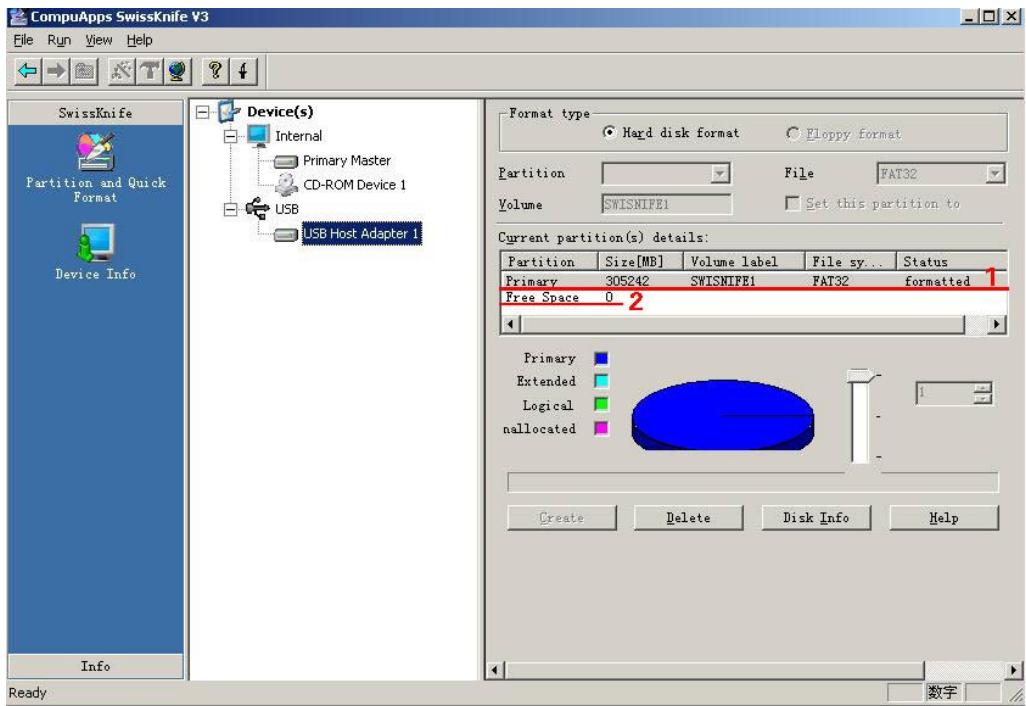The height and width of the screenshot is (706, 1026).
Task: Select Floppy format radio button
Action: coord(792,133)
